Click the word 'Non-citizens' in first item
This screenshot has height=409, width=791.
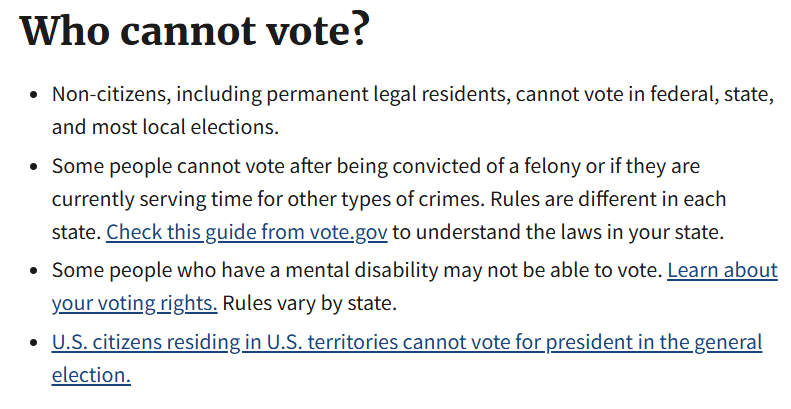[111, 94]
